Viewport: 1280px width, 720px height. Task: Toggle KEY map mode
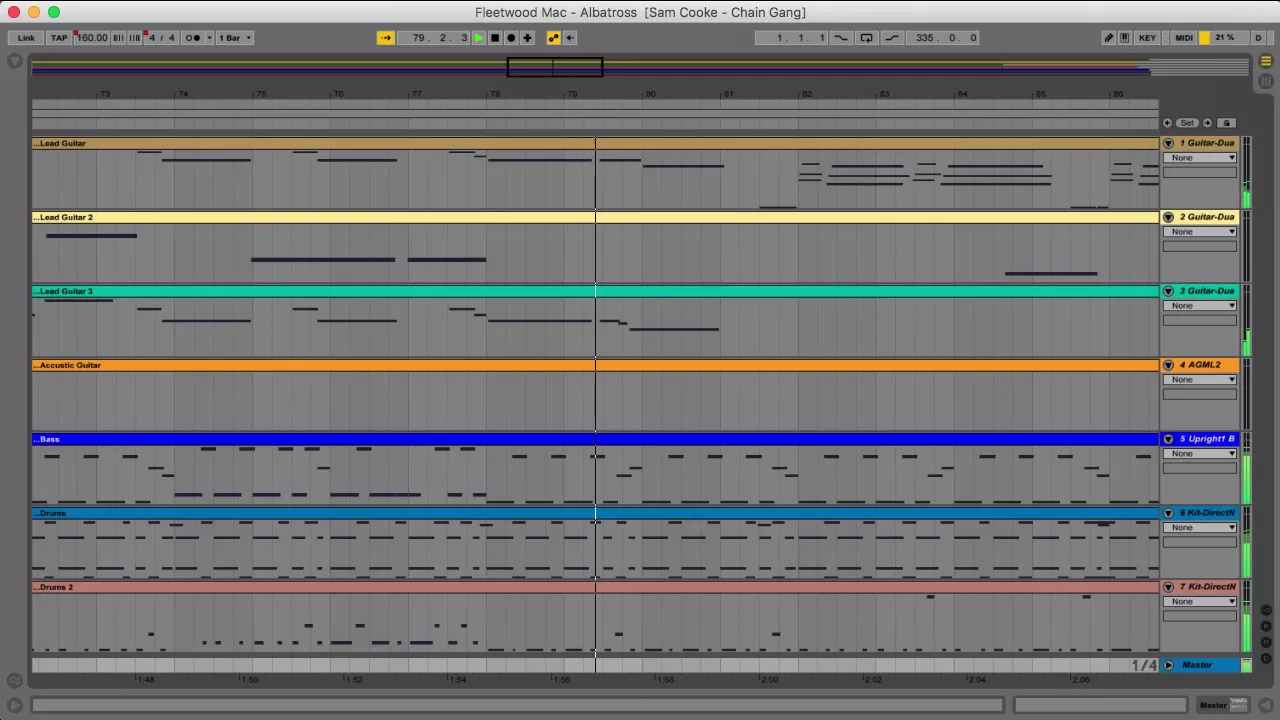pyautogui.click(x=1147, y=38)
